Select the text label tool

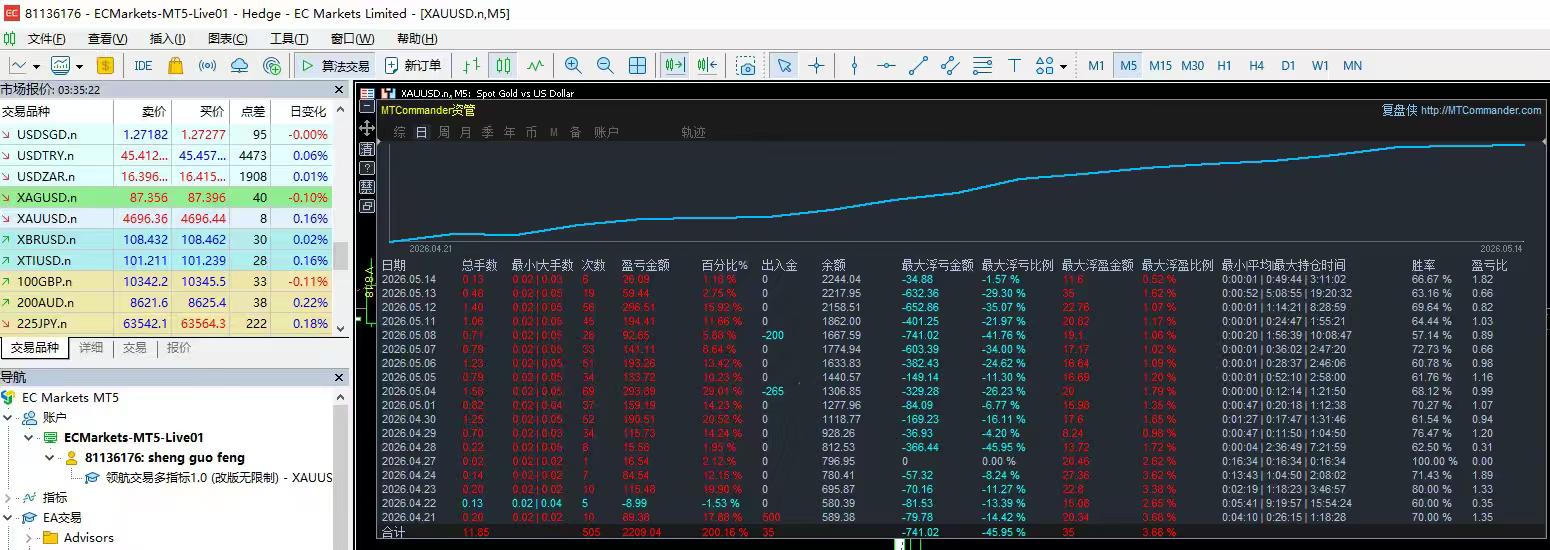click(1014, 66)
